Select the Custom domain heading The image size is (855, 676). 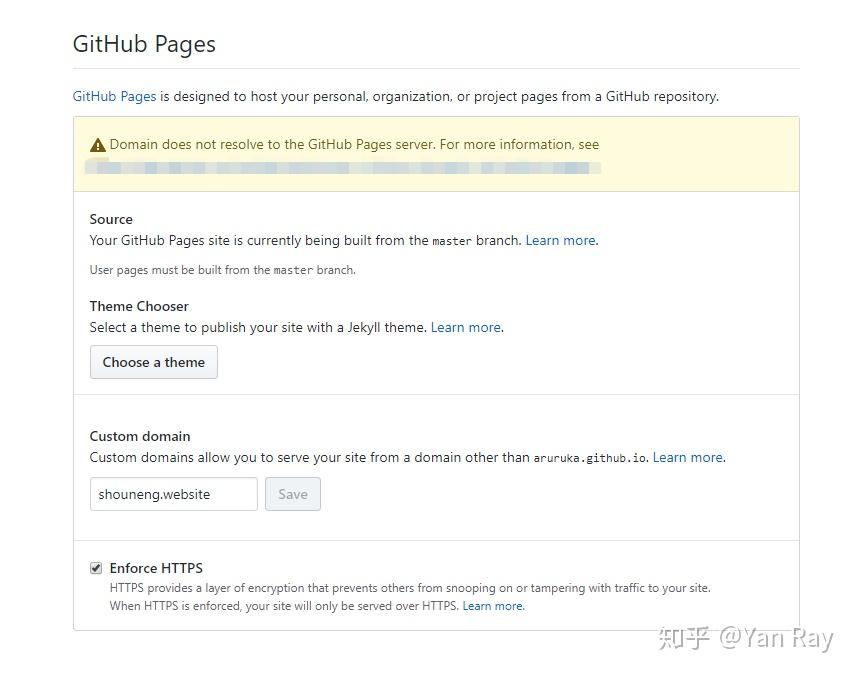(x=140, y=436)
